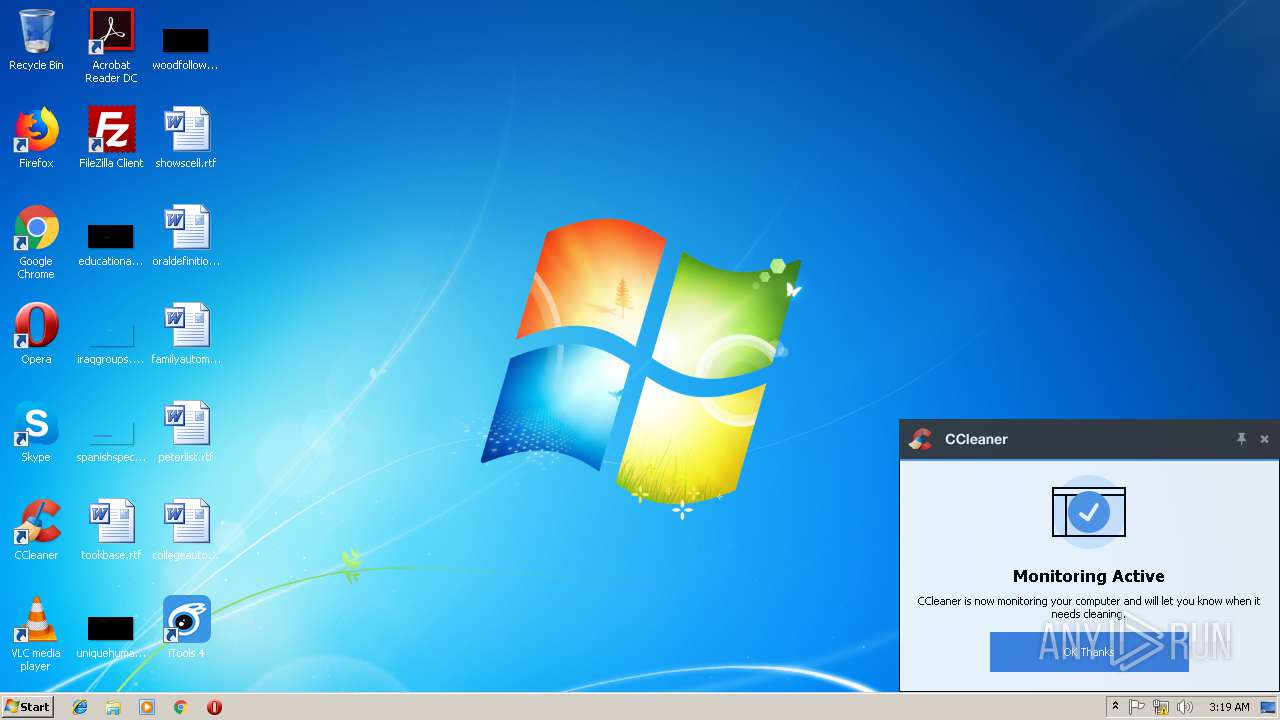Open Chrome from the taskbar

[x=181, y=707]
